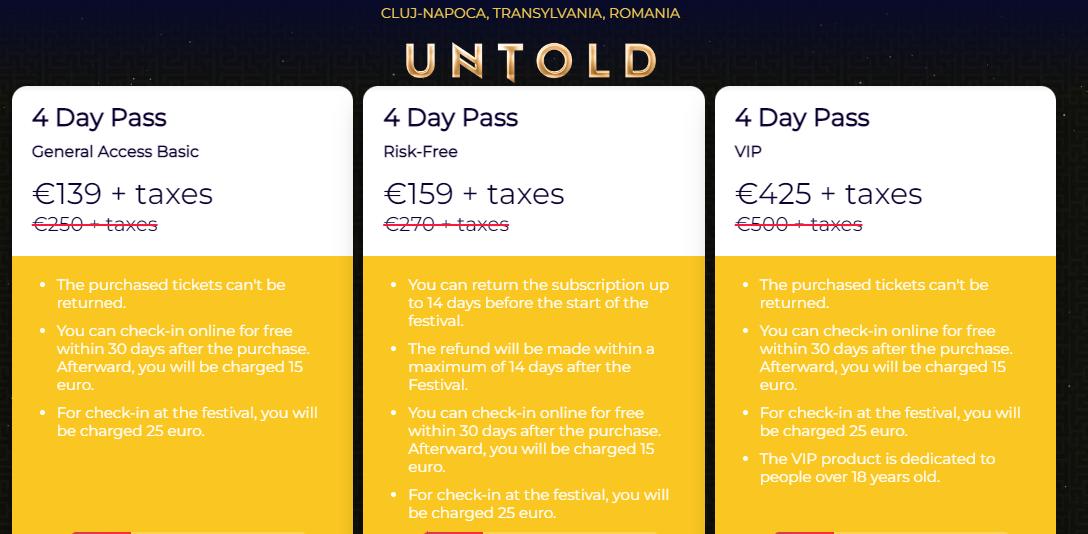Click the VIP over 18 years old note

pos(877,468)
